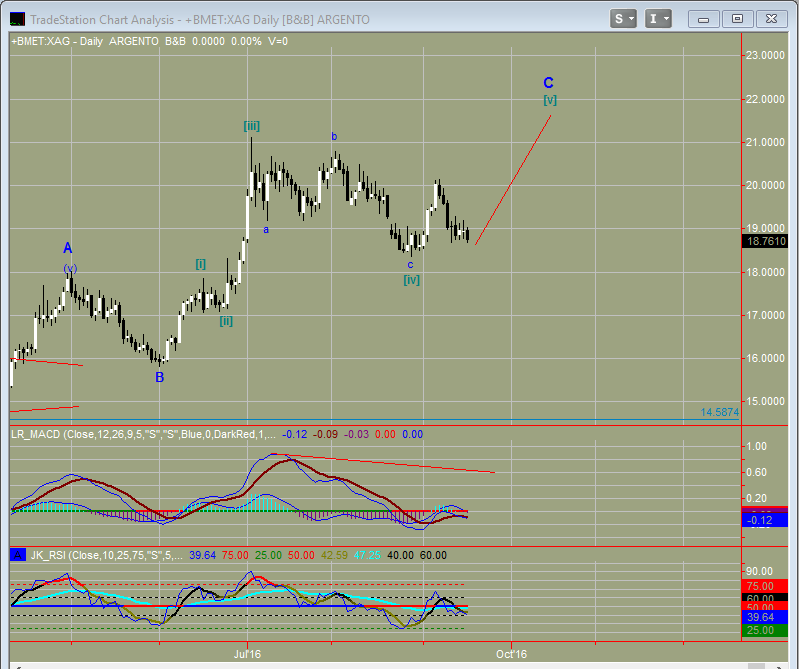Select the [v] wave label under C
The height and width of the screenshot is (669, 799).
click(550, 99)
